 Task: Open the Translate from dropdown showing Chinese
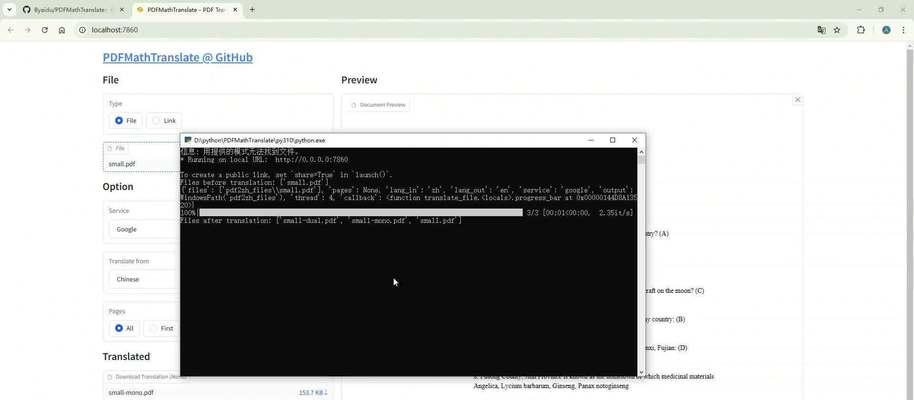(x=145, y=279)
